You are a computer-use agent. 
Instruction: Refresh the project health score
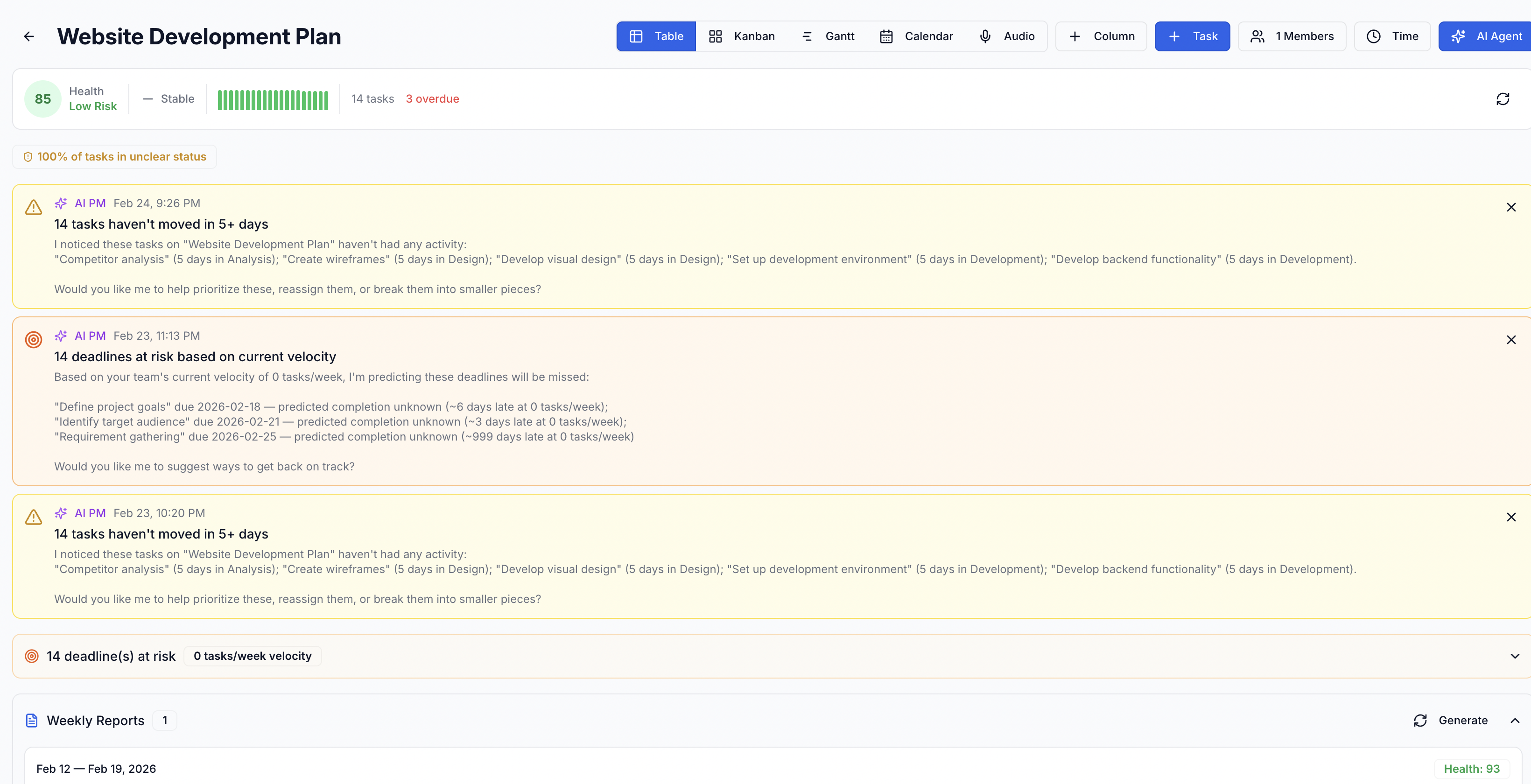coord(1503,98)
